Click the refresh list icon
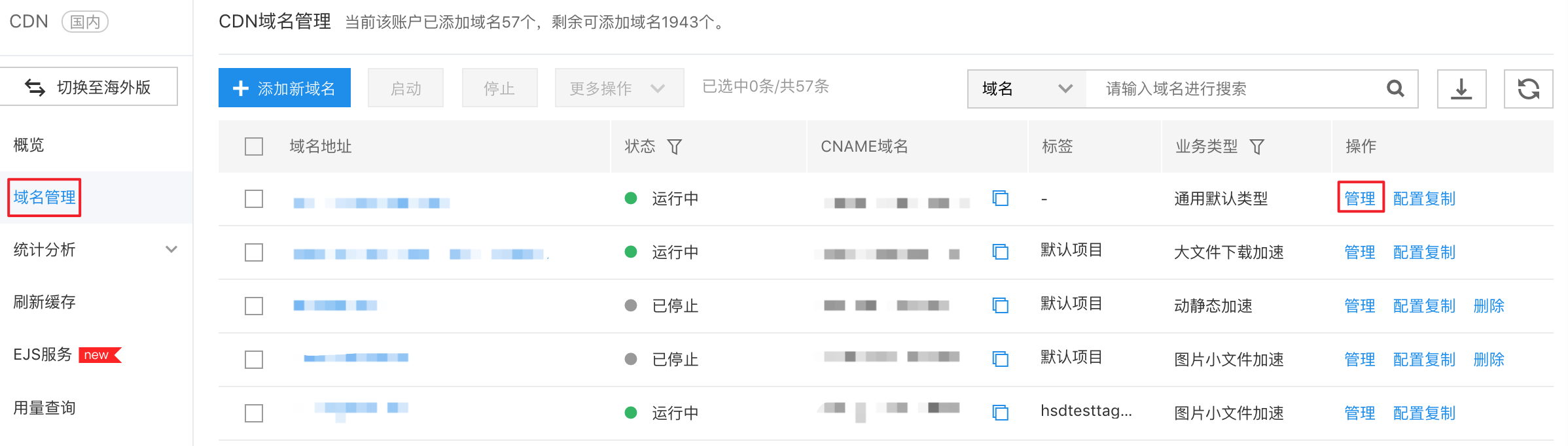The image size is (1568, 446). (1528, 88)
